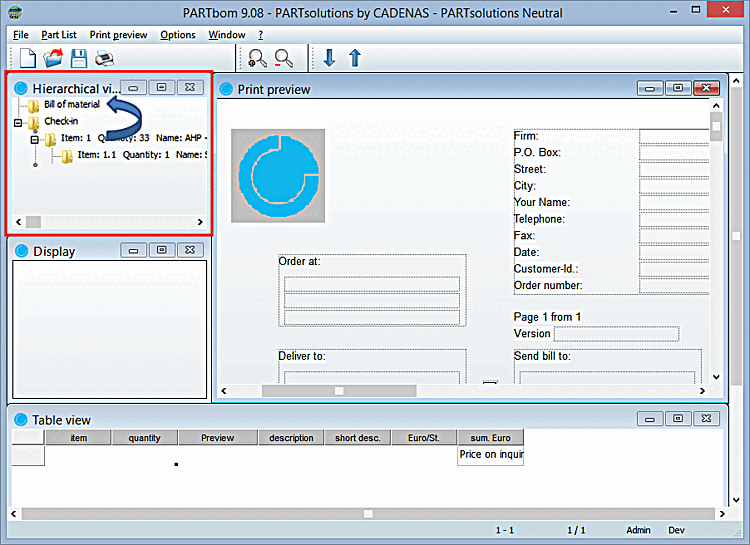750x545 pixels.
Task: Click Print preview horizontal scroll right arrow
Action: pos(702,391)
